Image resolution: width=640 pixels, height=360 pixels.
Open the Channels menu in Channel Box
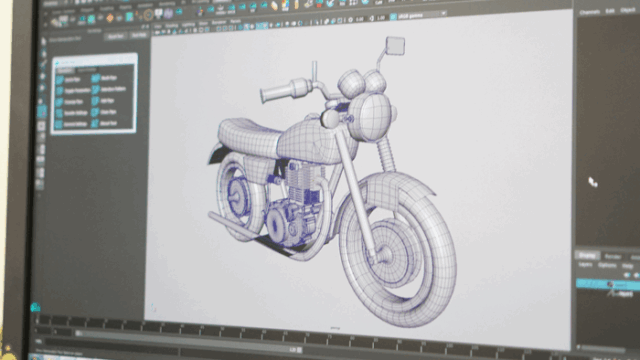[x=590, y=12]
